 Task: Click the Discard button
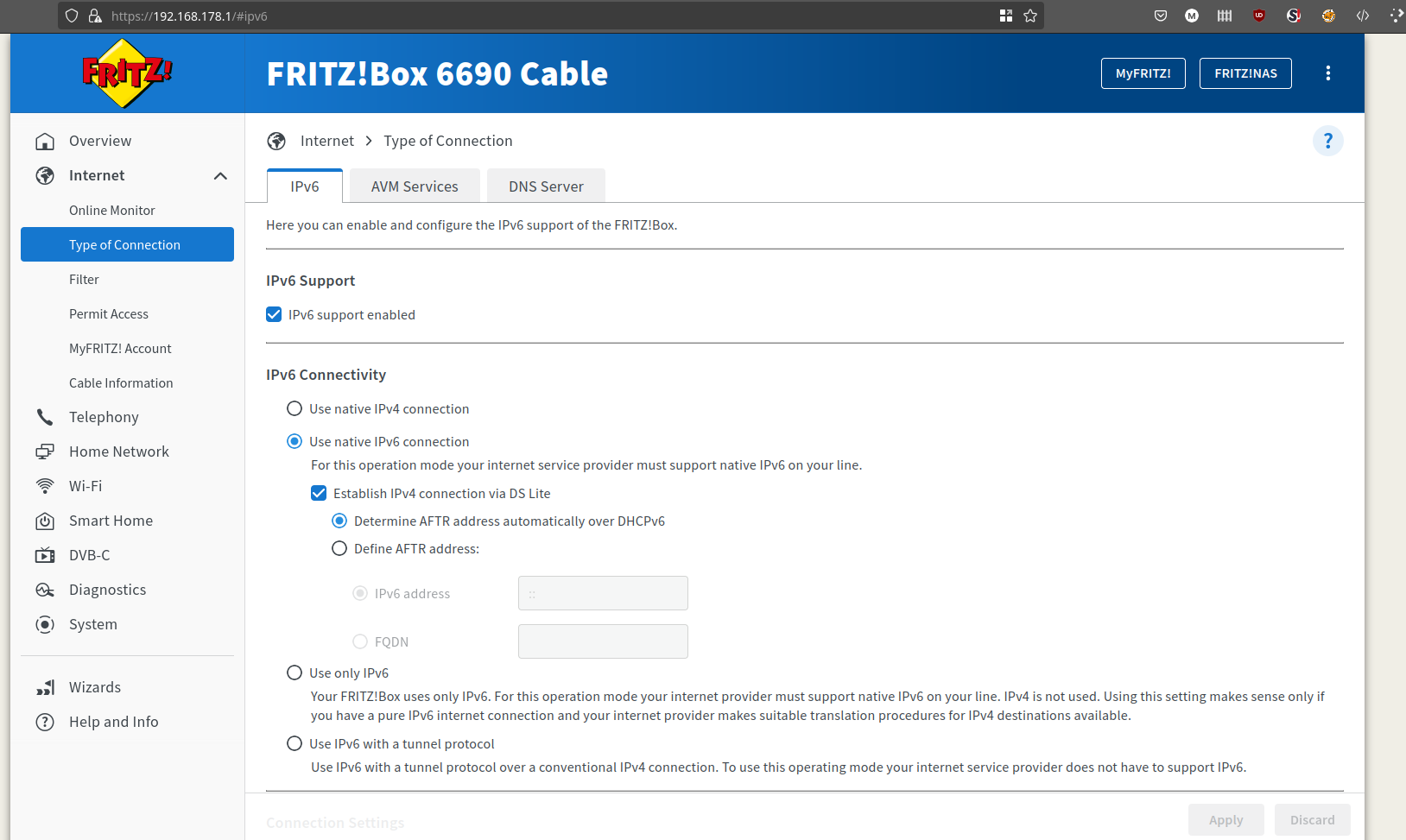point(1313,820)
